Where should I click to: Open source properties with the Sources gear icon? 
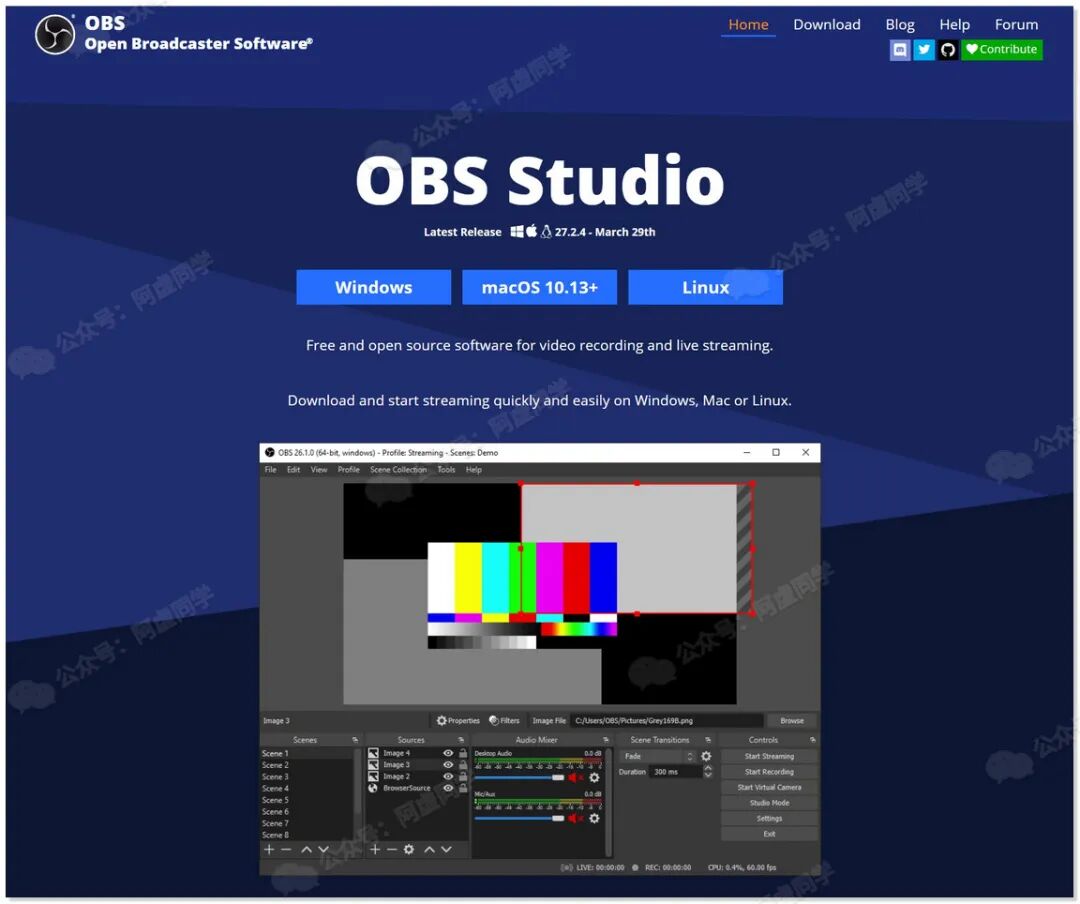409,850
